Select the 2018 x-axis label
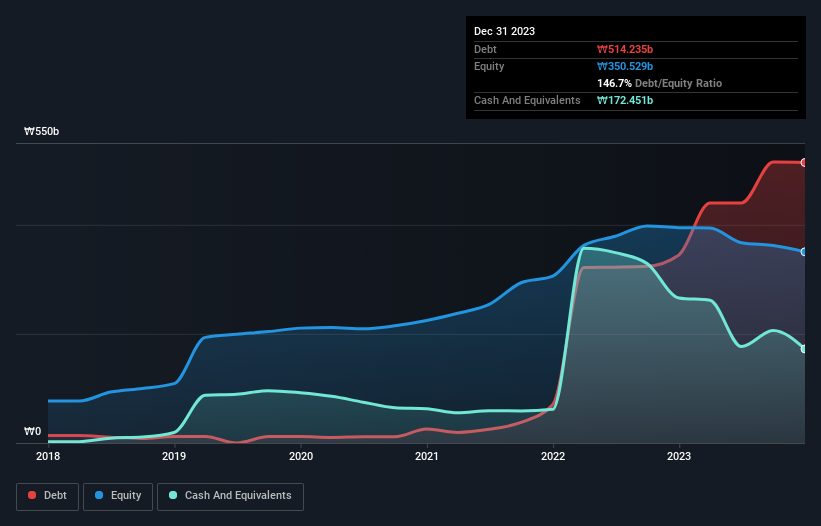Image resolution: width=821 pixels, height=526 pixels. click(x=48, y=456)
